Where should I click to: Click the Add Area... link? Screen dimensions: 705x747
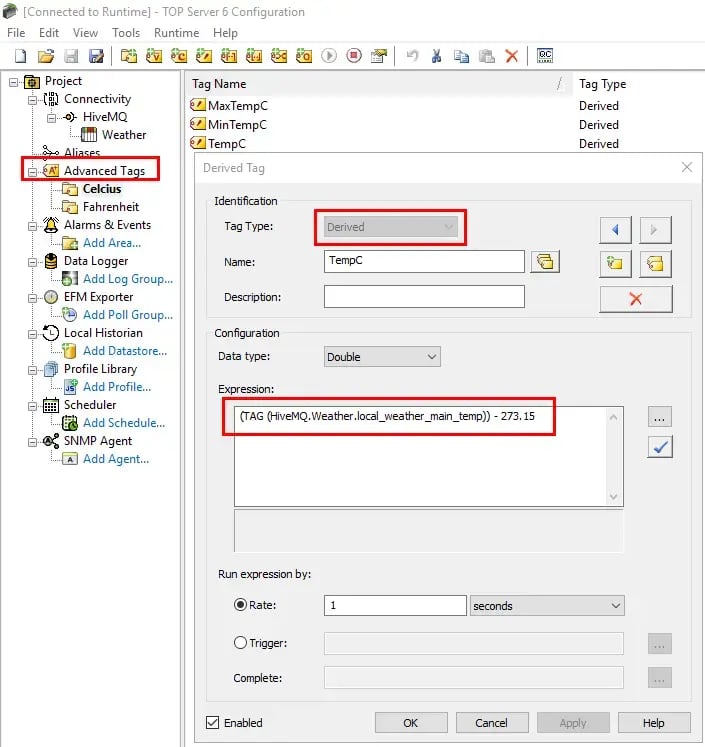click(112, 242)
